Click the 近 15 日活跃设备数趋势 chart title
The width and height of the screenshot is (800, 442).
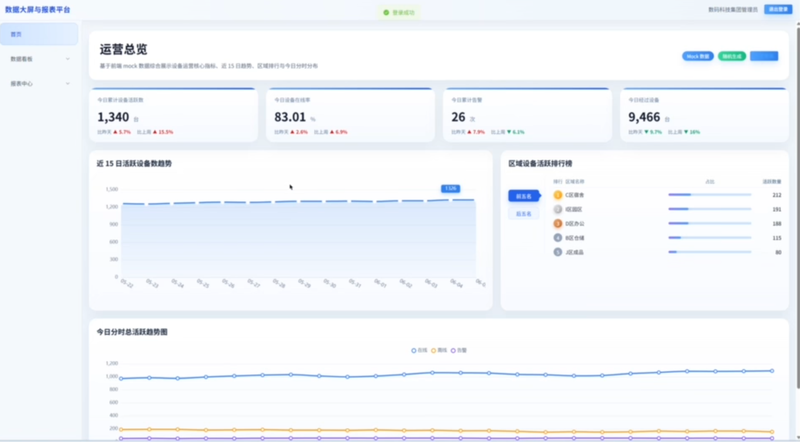[134, 164]
